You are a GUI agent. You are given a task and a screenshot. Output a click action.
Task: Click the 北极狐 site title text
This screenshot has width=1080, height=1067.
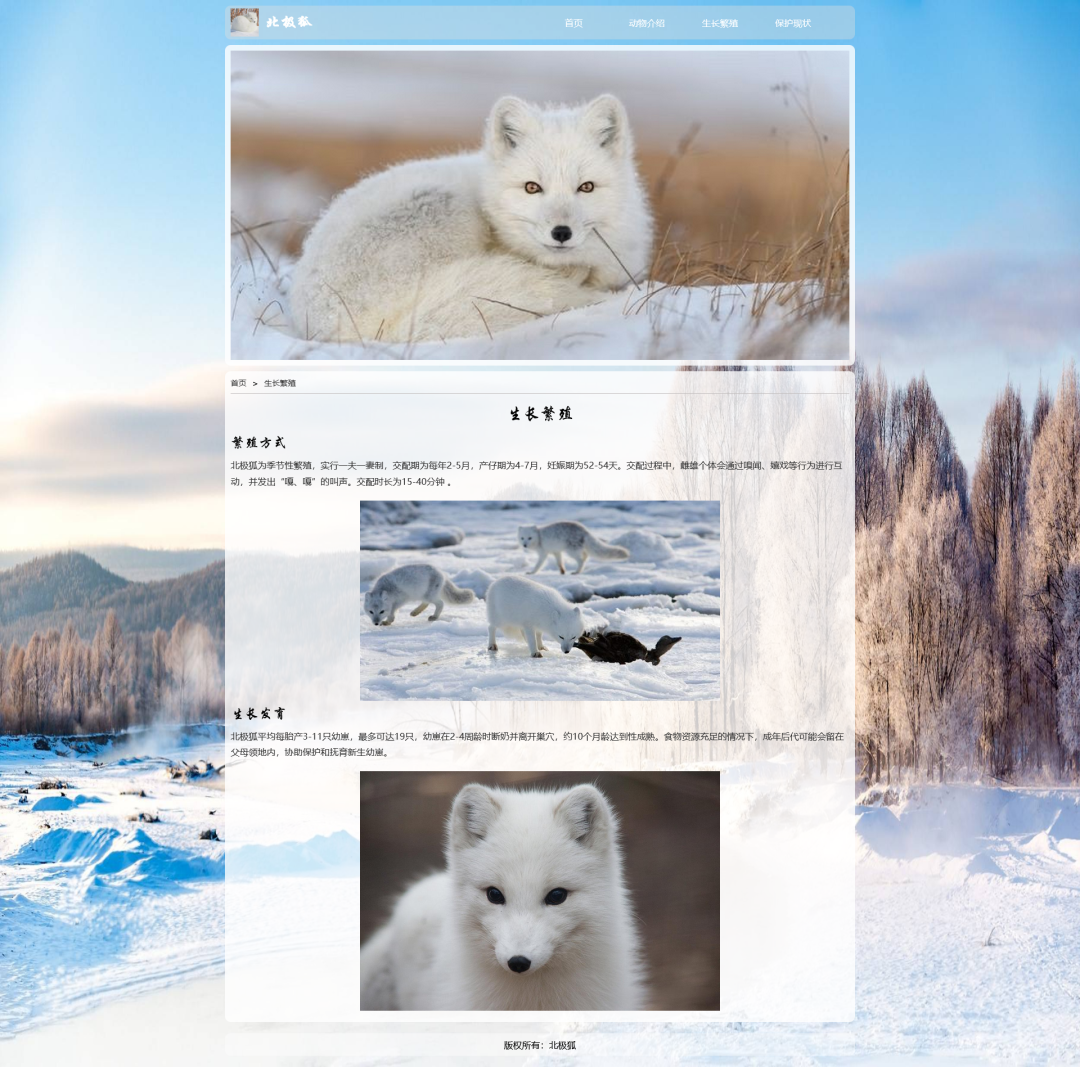click(289, 22)
